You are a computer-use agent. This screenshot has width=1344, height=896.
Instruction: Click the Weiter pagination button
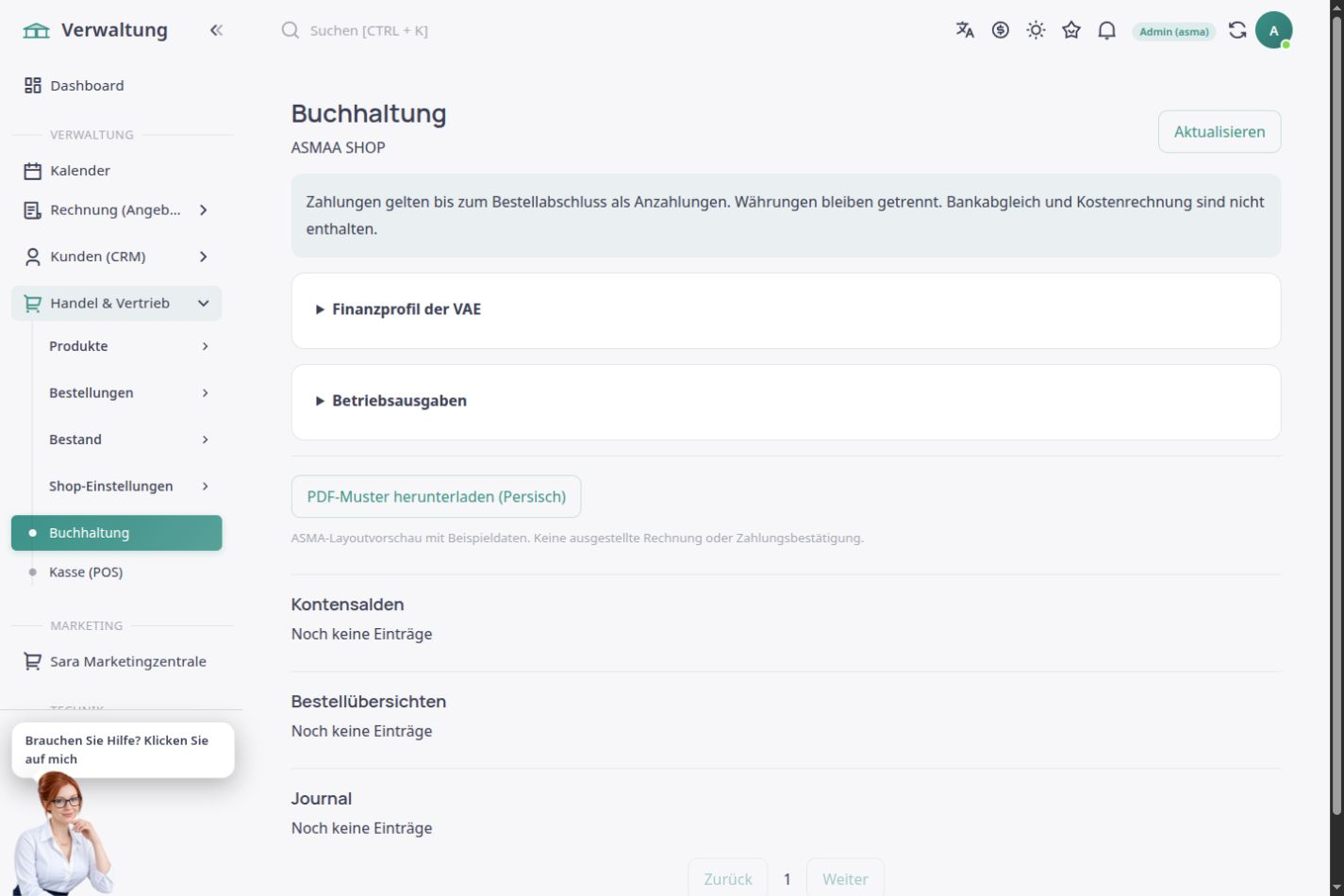(845, 879)
